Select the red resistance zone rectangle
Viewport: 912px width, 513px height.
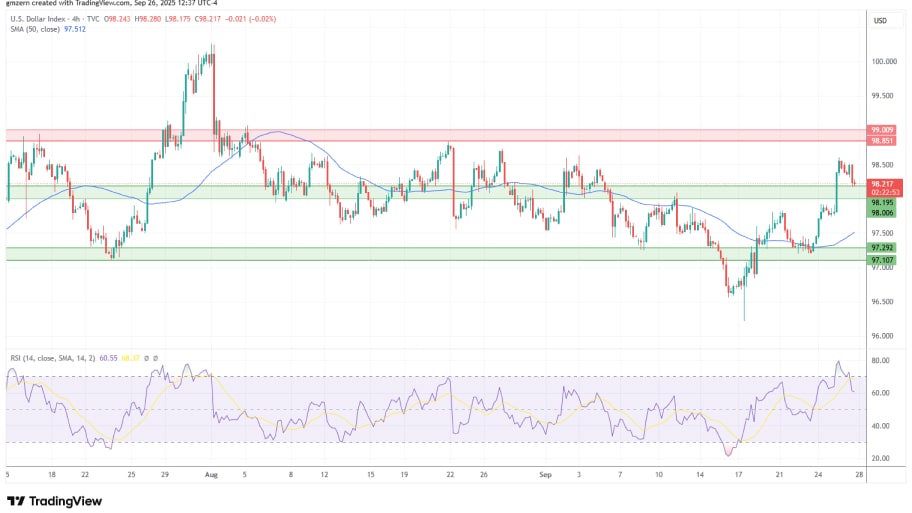pyautogui.click(x=400, y=134)
